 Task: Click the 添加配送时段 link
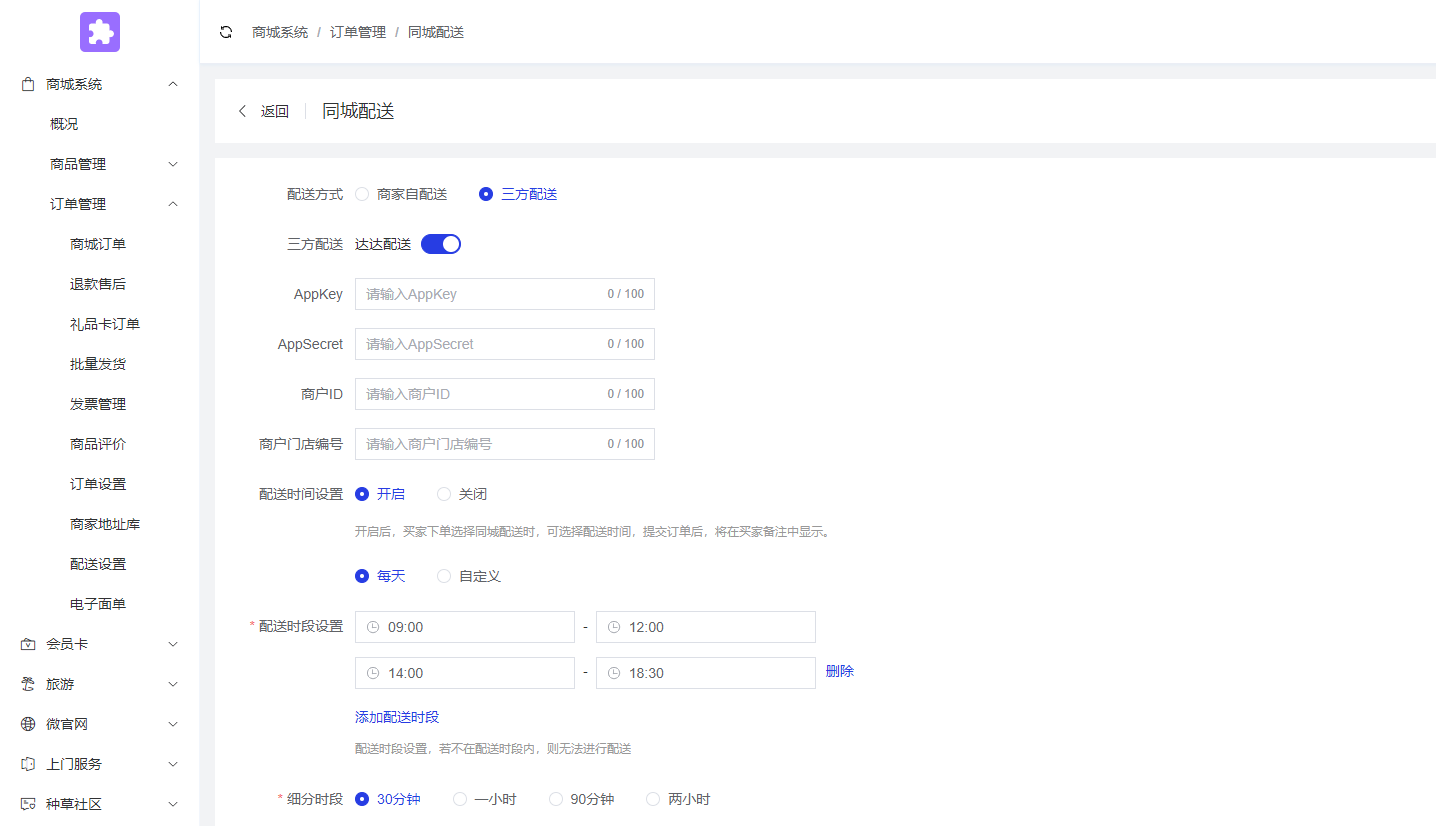(396, 716)
